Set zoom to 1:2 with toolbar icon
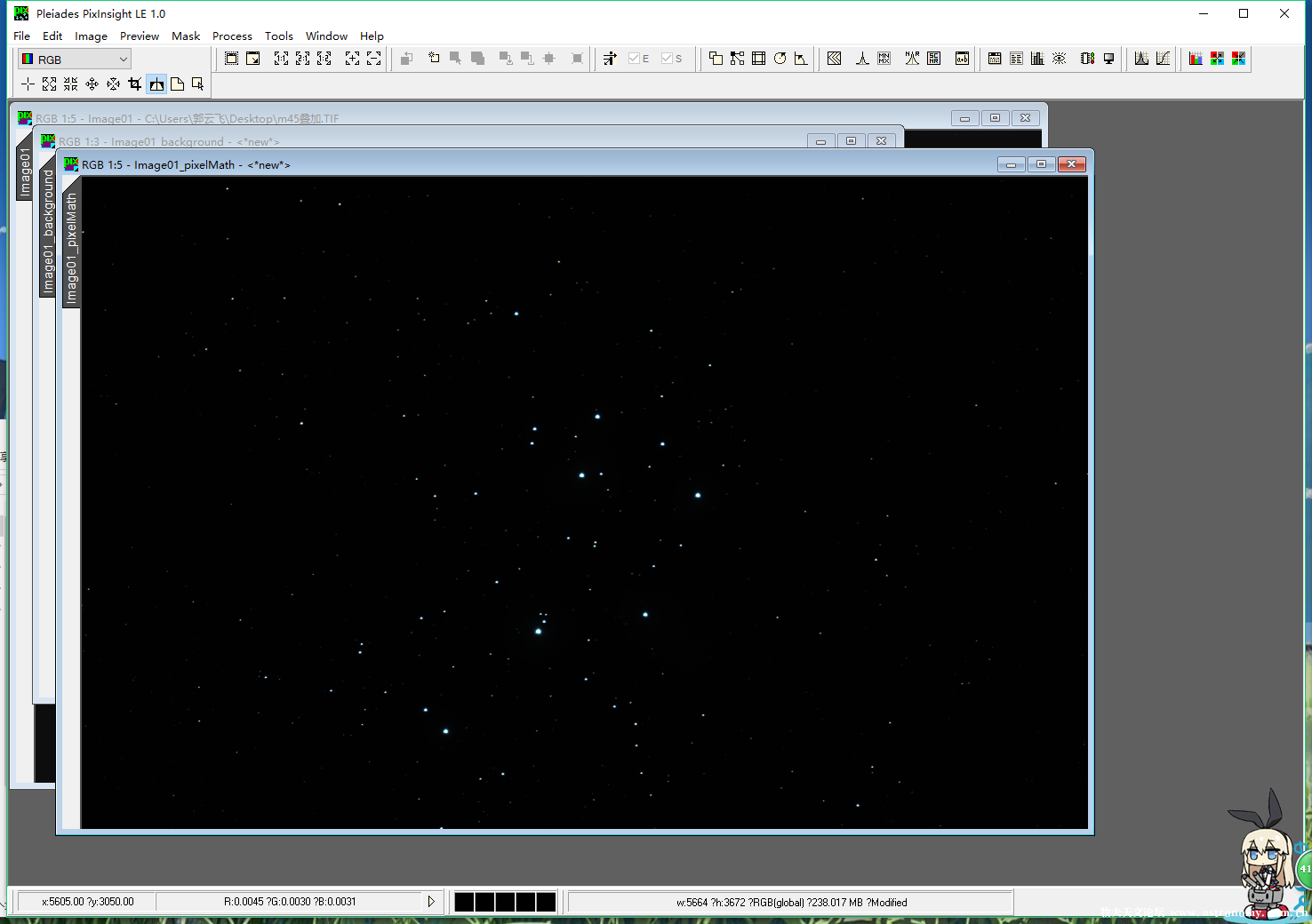Screen dimensions: 1312x924 pyautogui.click(x=324, y=59)
